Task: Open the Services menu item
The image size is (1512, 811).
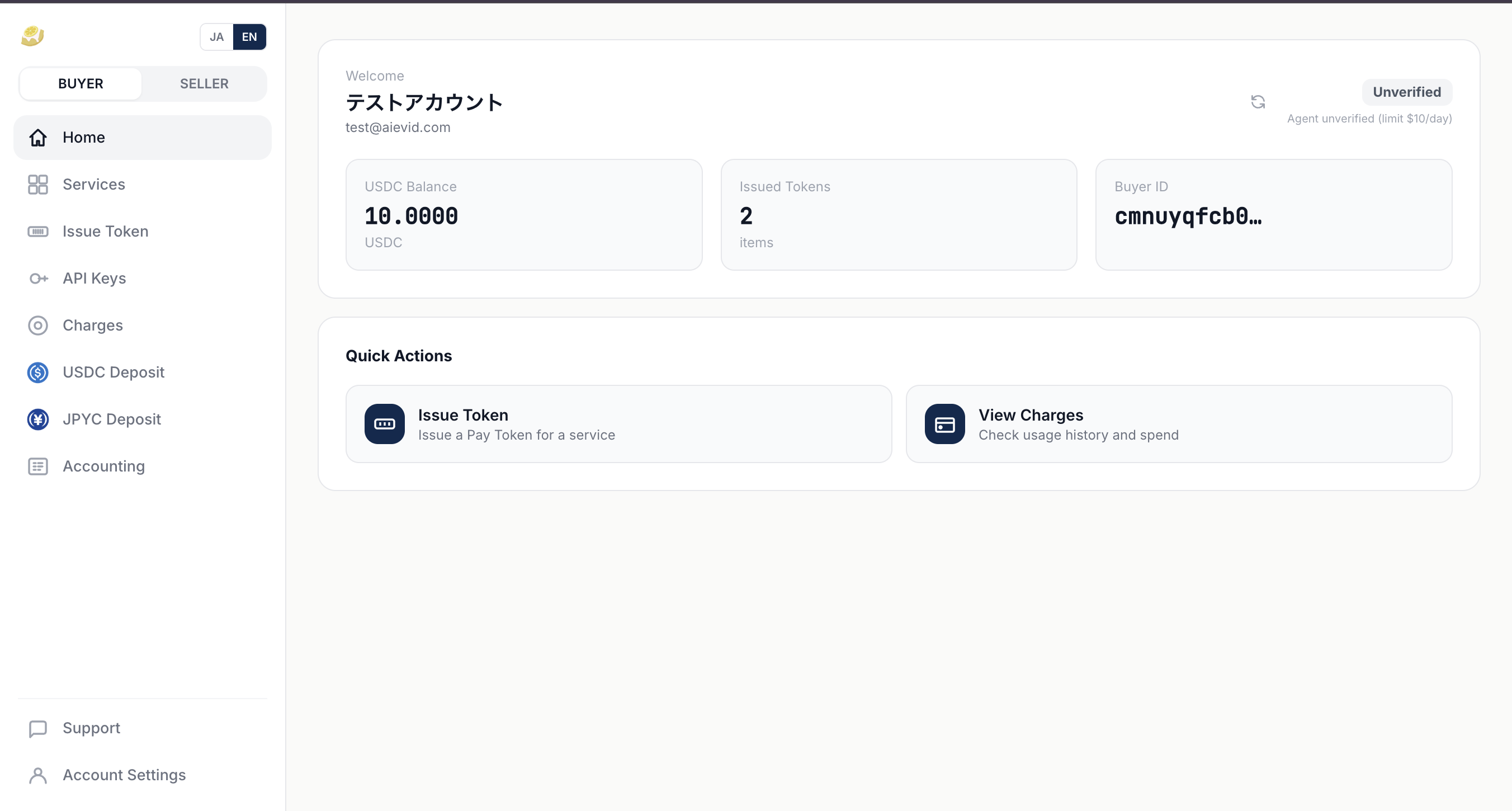Action: [x=143, y=185]
